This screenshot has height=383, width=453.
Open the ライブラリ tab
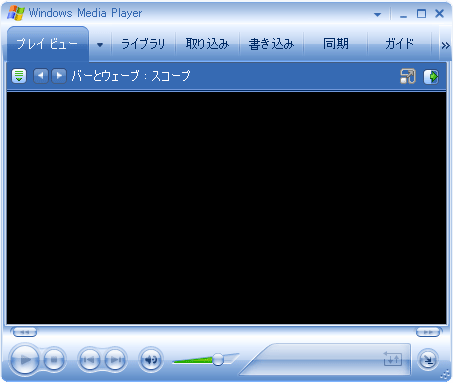pos(143,44)
